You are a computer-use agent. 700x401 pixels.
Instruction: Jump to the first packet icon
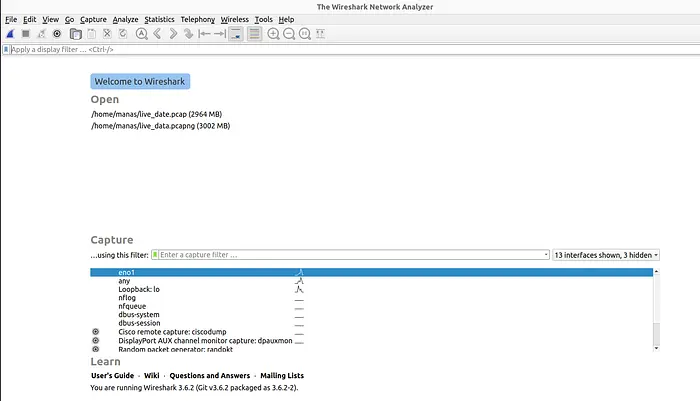click(204, 34)
